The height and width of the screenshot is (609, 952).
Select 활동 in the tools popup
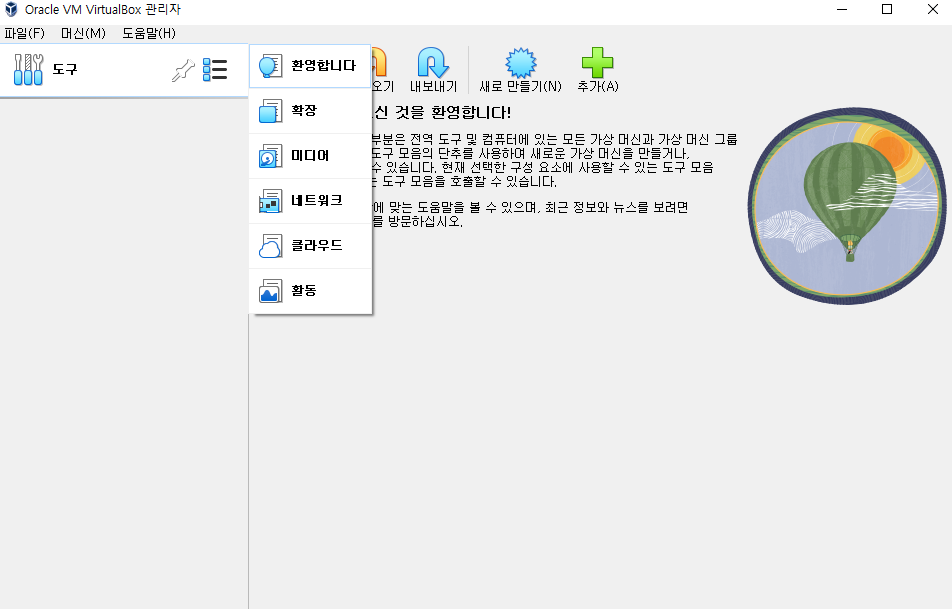click(x=310, y=290)
